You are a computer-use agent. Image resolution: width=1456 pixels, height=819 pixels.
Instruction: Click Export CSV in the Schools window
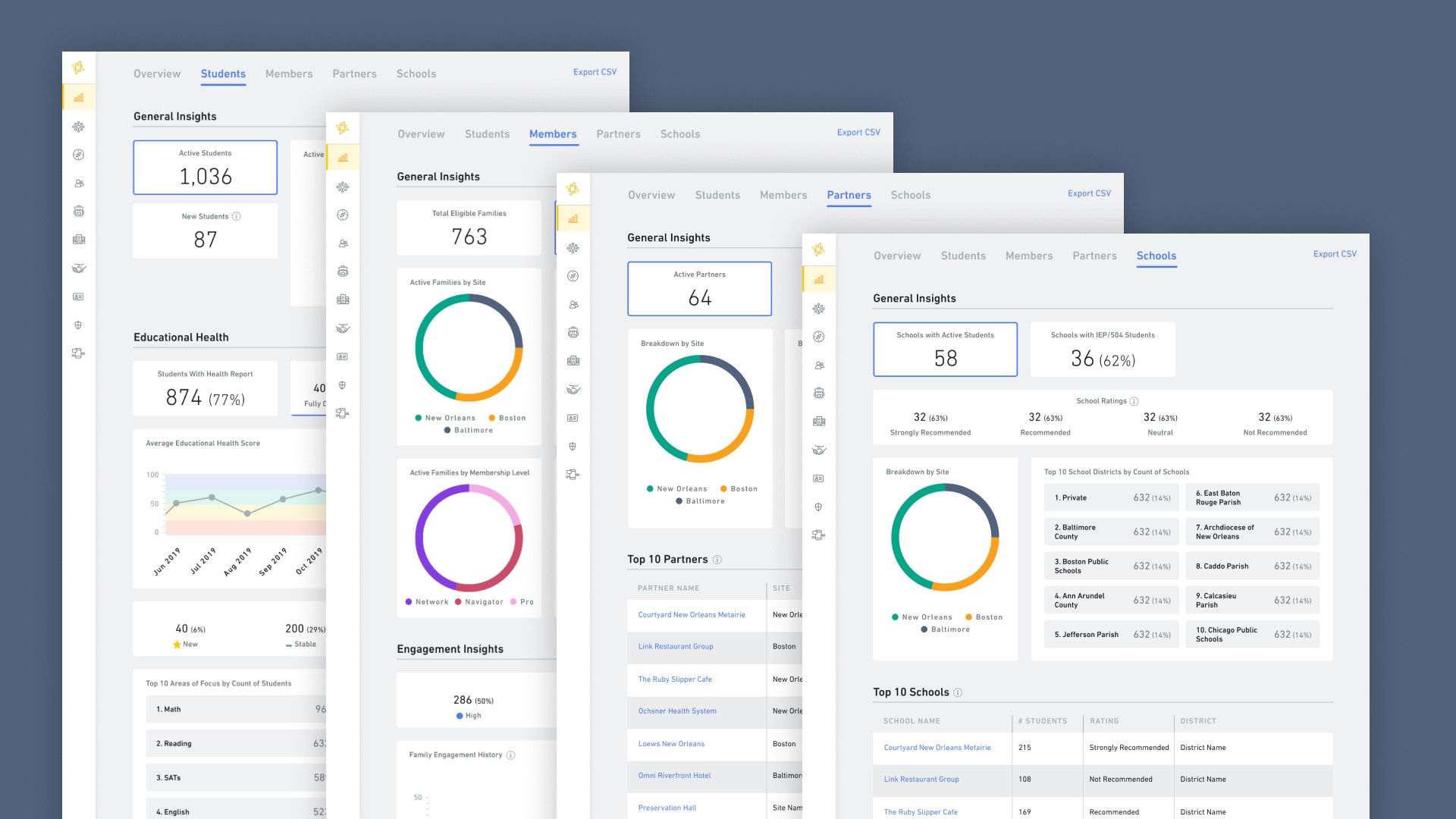click(1335, 254)
